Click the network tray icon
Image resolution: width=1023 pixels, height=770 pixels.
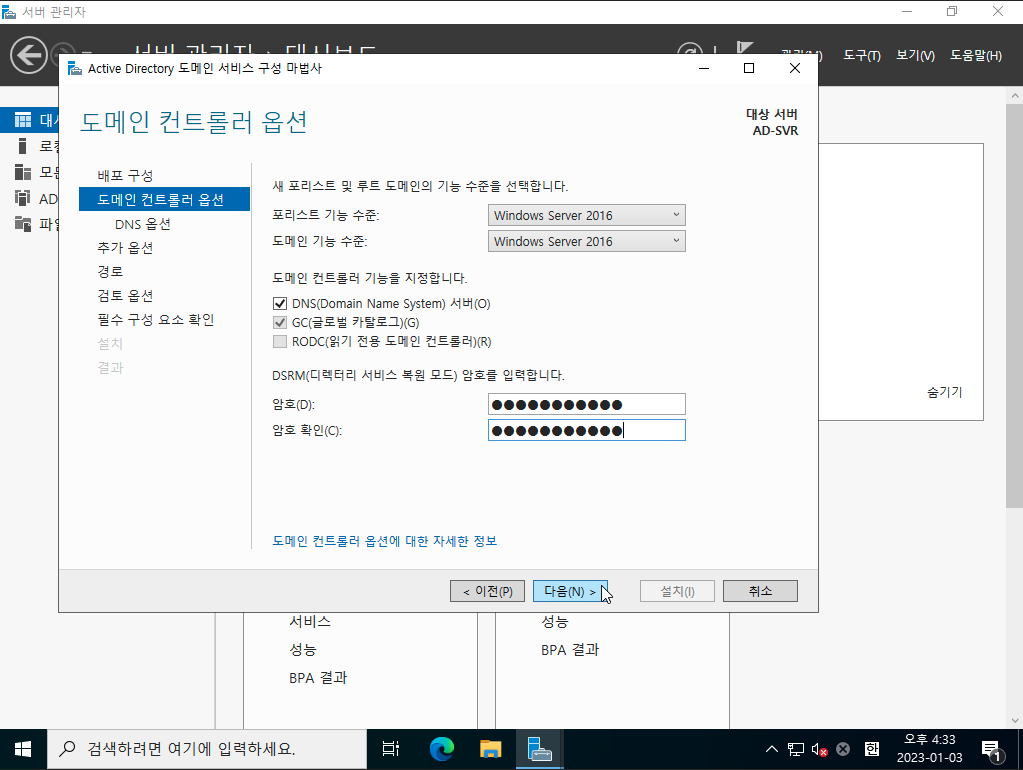(796, 749)
